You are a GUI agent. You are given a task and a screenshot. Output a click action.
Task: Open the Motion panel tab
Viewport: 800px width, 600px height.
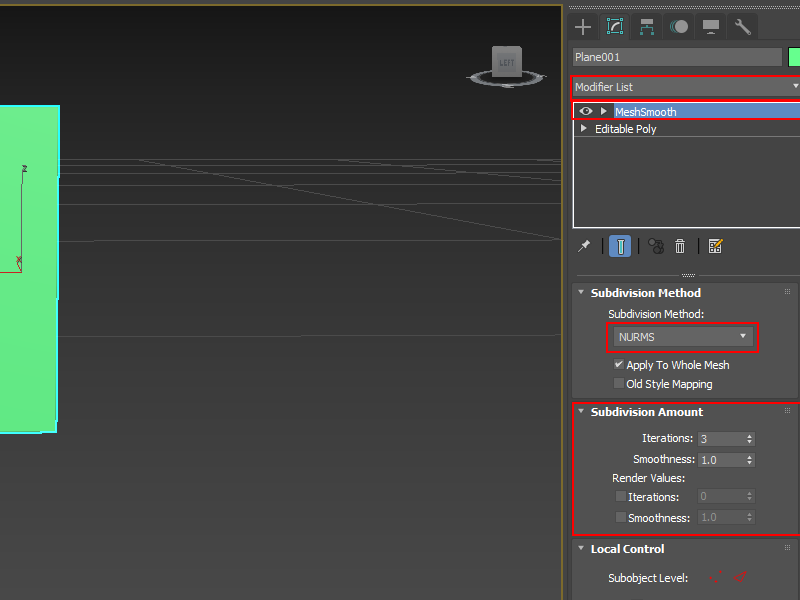pyautogui.click(x=679, y=27)
